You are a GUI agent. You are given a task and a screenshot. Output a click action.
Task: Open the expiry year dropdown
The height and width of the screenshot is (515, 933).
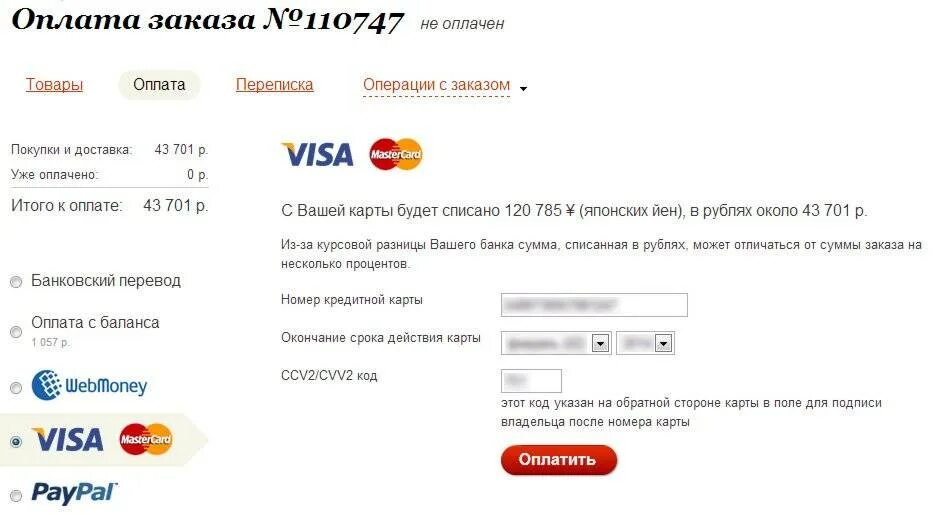[x=645, y=343]
